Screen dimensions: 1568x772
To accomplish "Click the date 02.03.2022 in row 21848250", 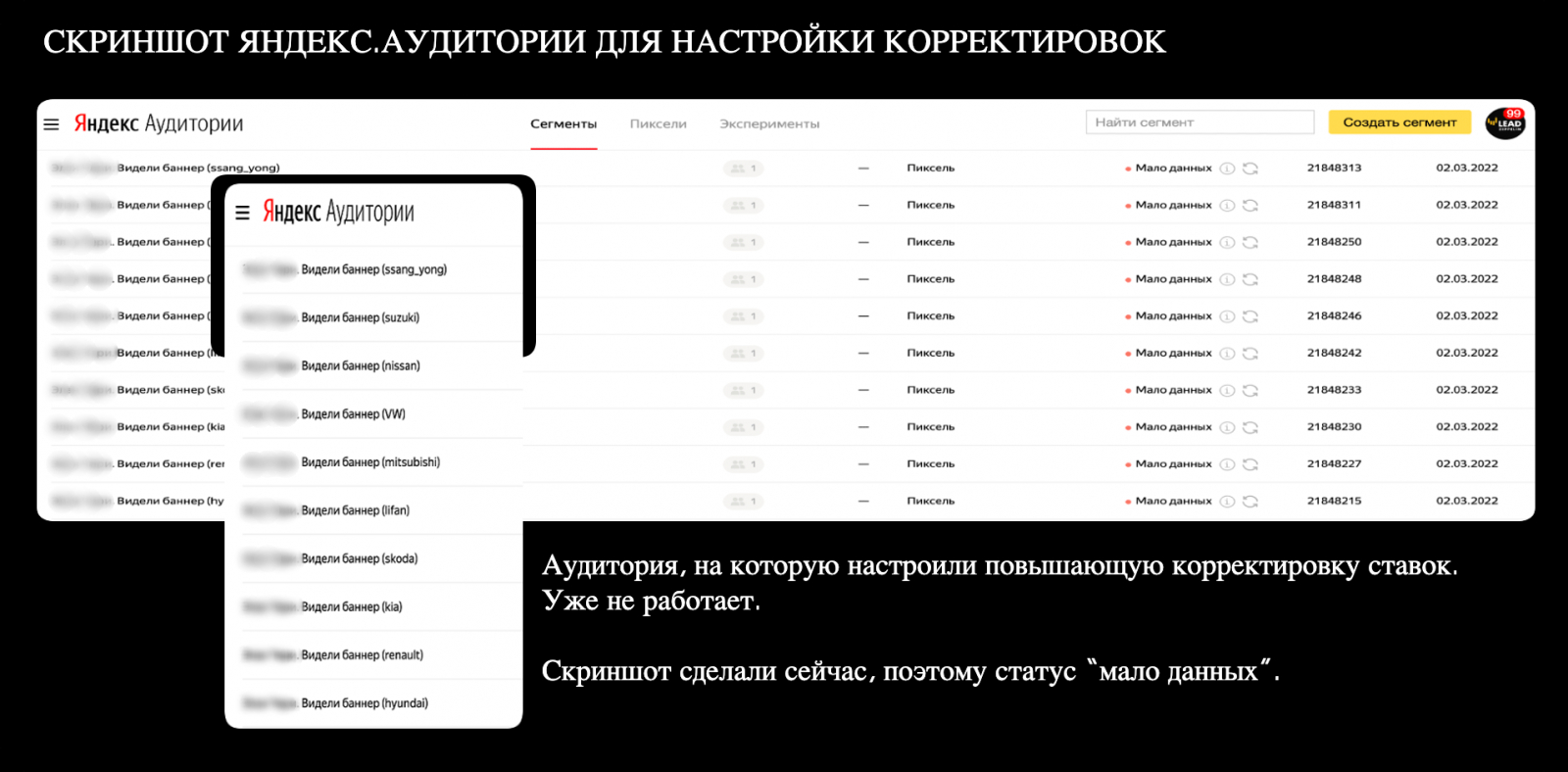I will click(1467, 242).
